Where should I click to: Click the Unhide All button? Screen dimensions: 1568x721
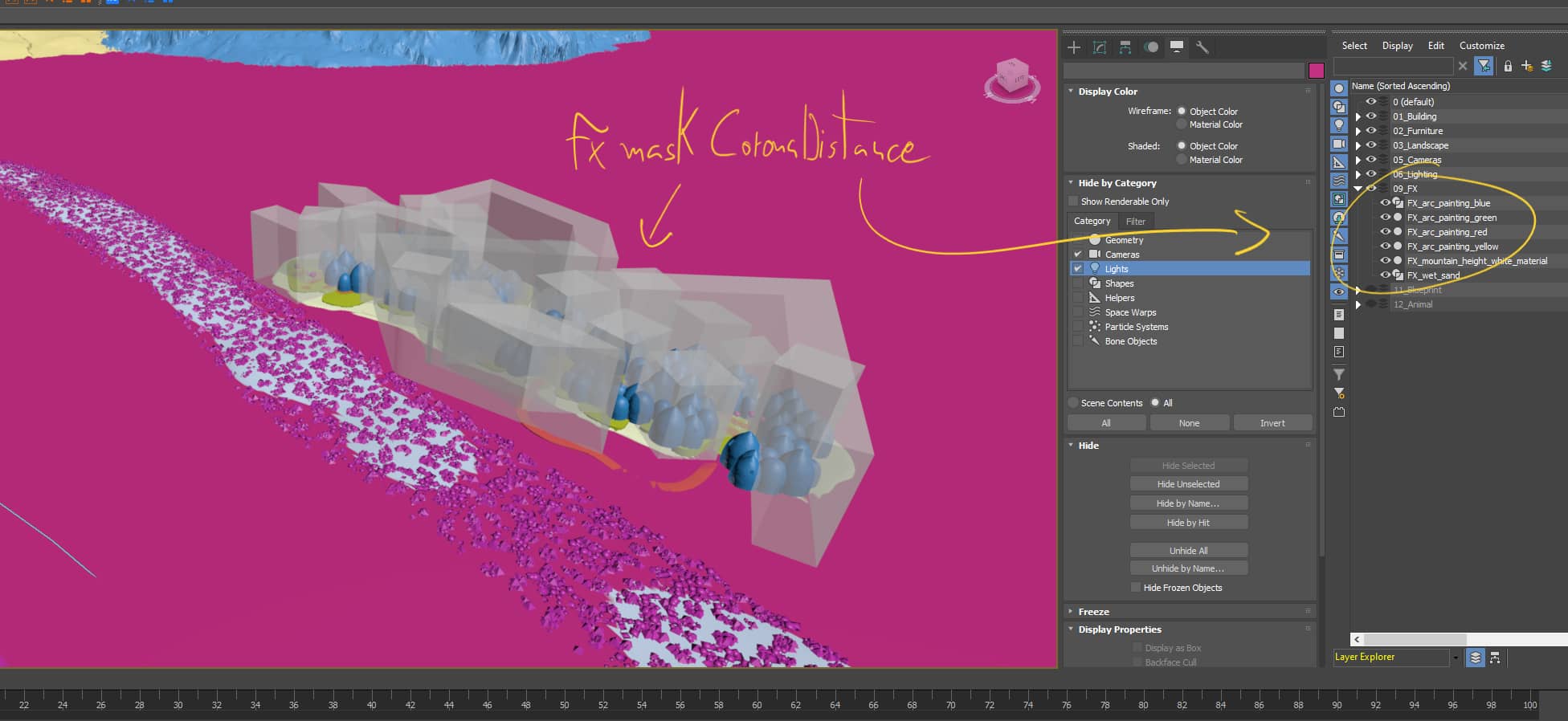(1188, 551)
